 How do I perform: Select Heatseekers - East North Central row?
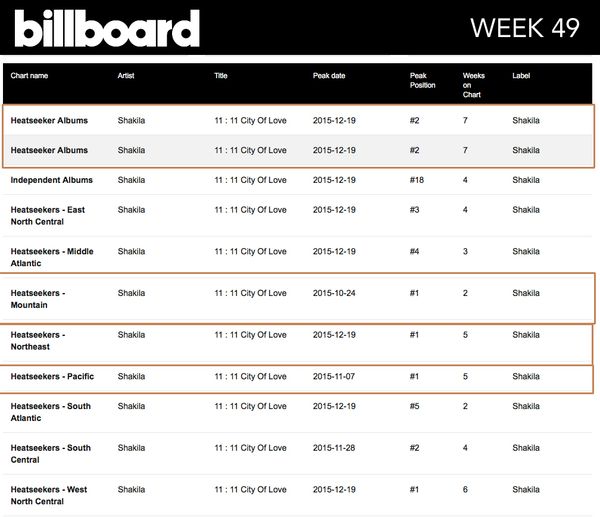[x=298, y=216]
